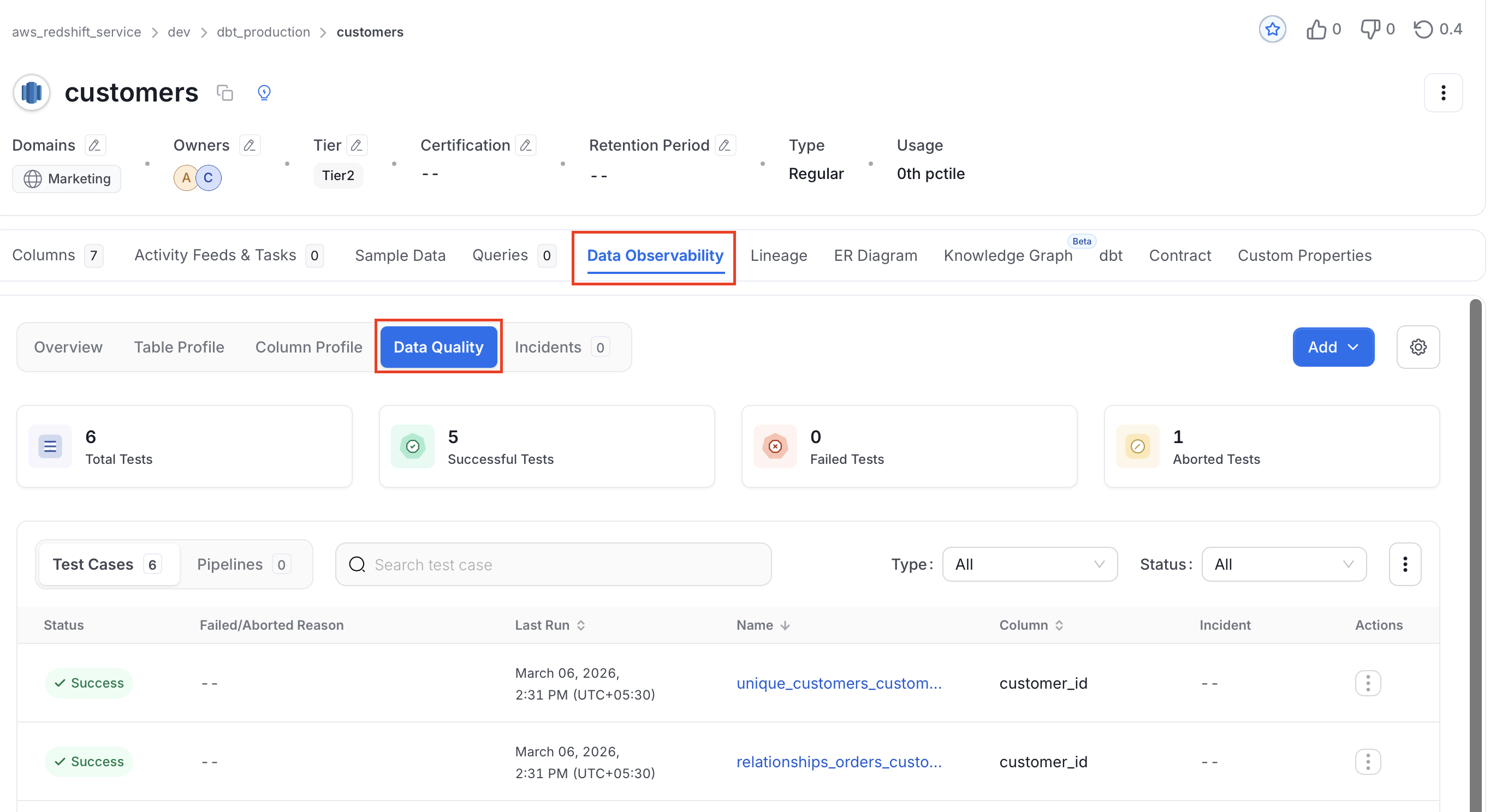Click the Failed Tests cross icon

(x=775, y=446)
